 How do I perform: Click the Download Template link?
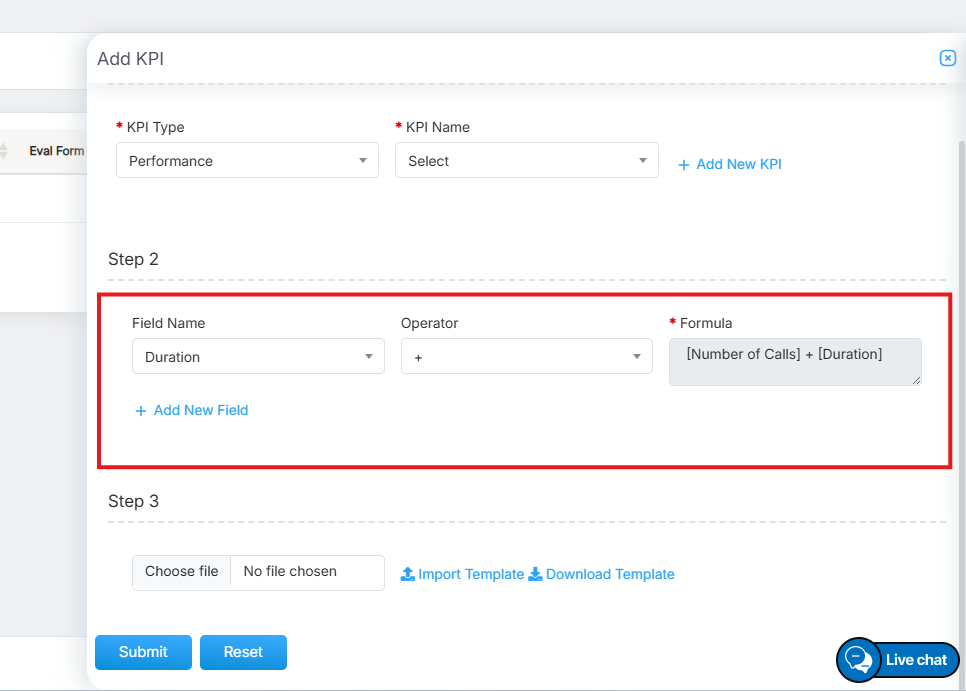coord(610,574)
